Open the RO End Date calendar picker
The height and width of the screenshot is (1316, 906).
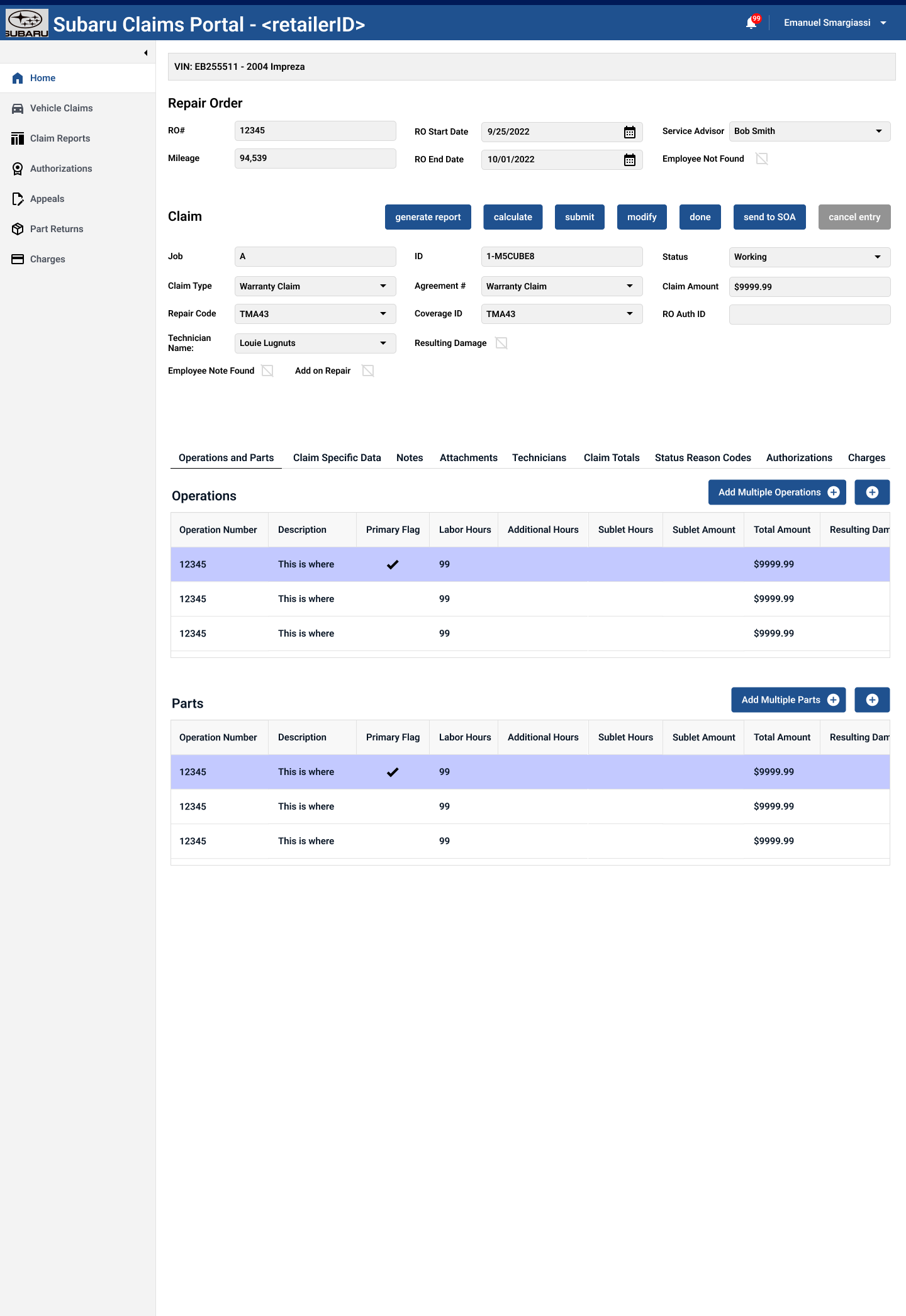tap(629, 160)
